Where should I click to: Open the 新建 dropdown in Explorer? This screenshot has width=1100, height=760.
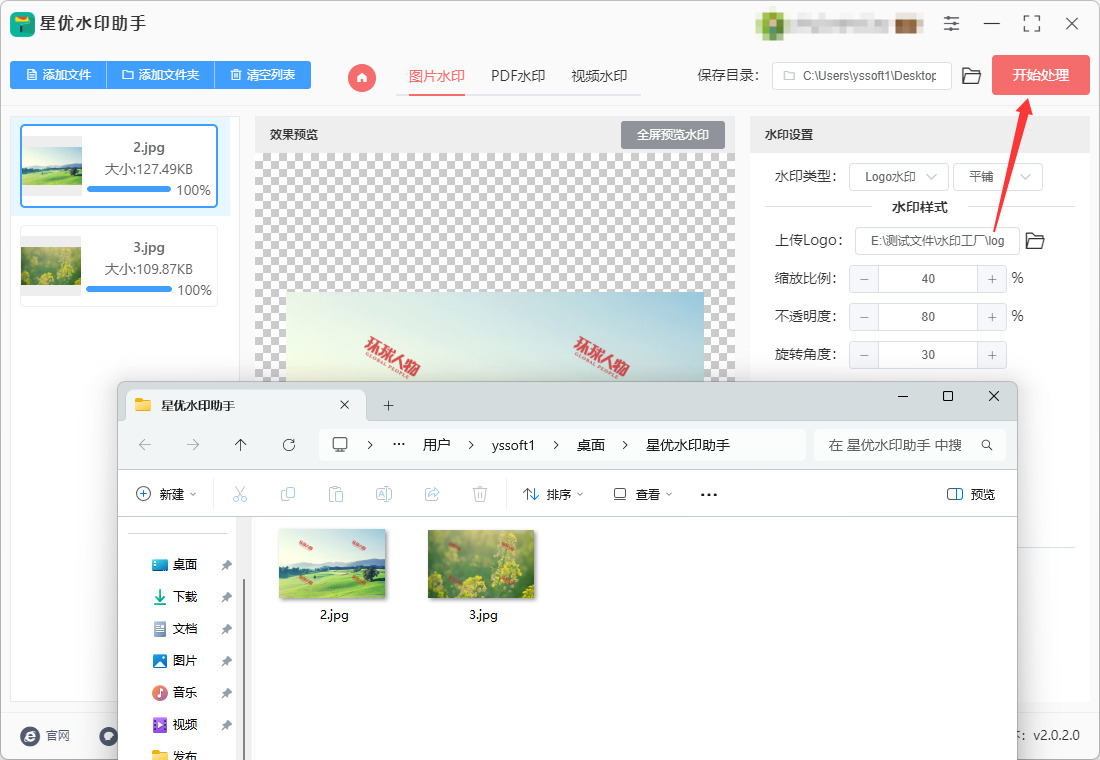166,495
